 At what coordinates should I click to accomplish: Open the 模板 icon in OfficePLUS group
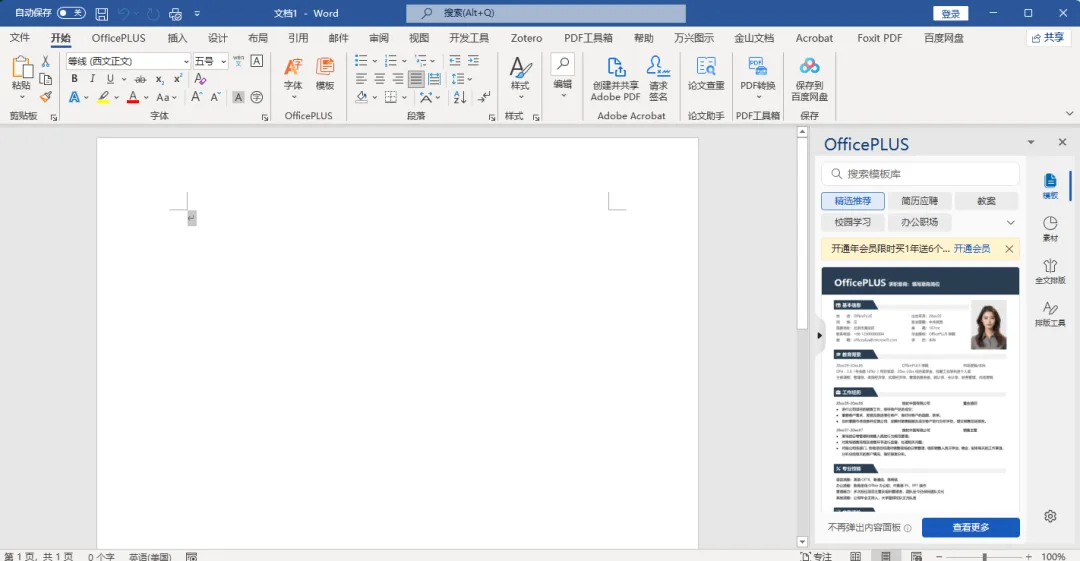click(325, 74)
